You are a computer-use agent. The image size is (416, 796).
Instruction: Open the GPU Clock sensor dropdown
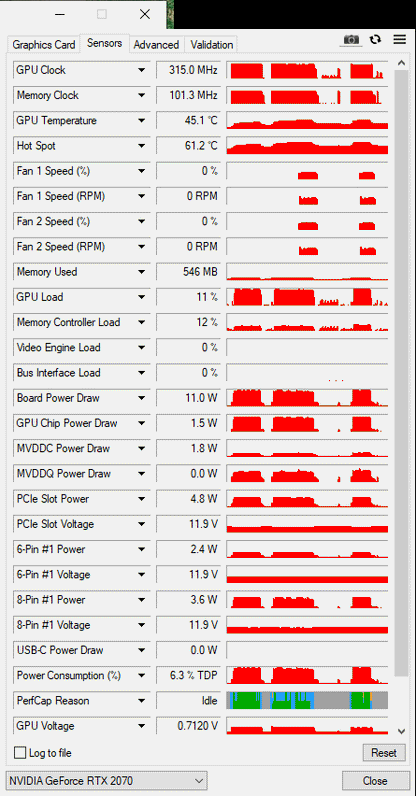141,70
